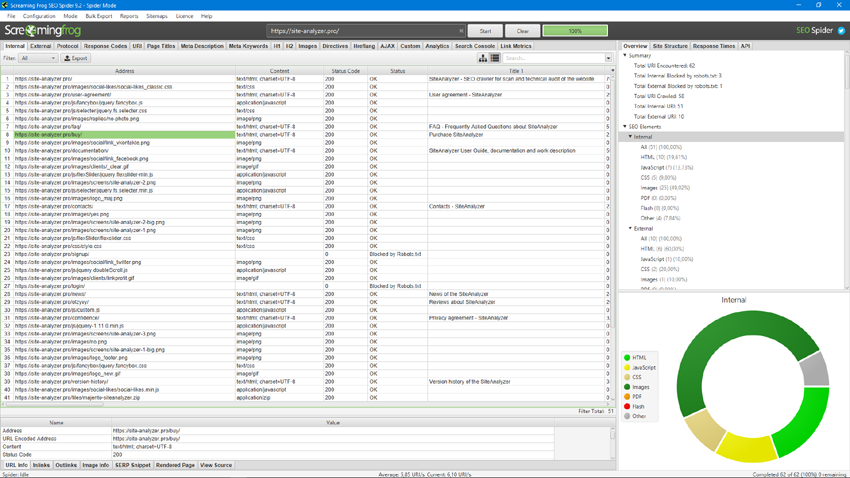The width and height of the screenshot is (850, 478).
Task: Open the Page Titles tab
Action: tap(161, 46)
